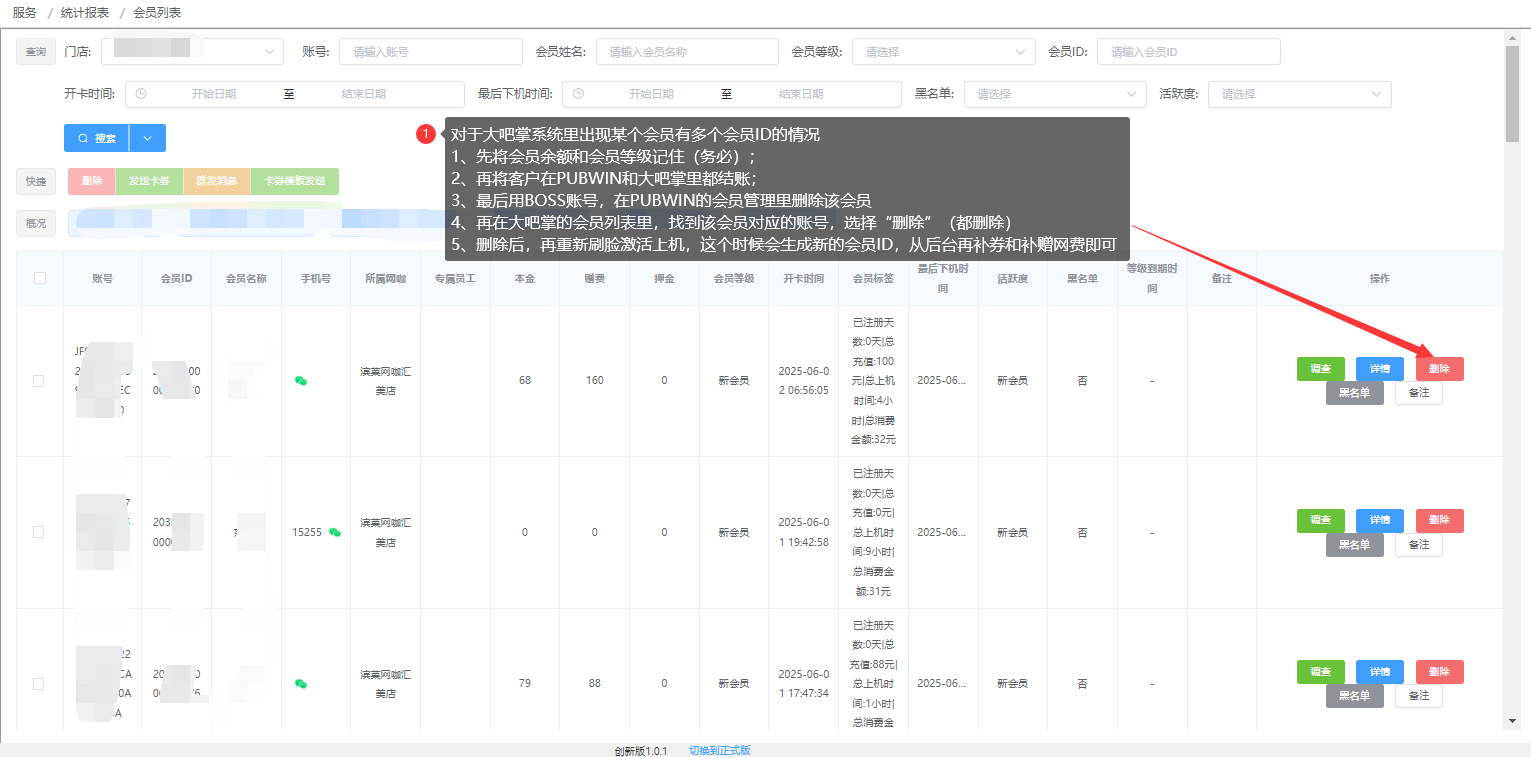Toggle the select-all checkbox in table header
The height and width of the screenshot is (757, 1531).
[40, 278]
